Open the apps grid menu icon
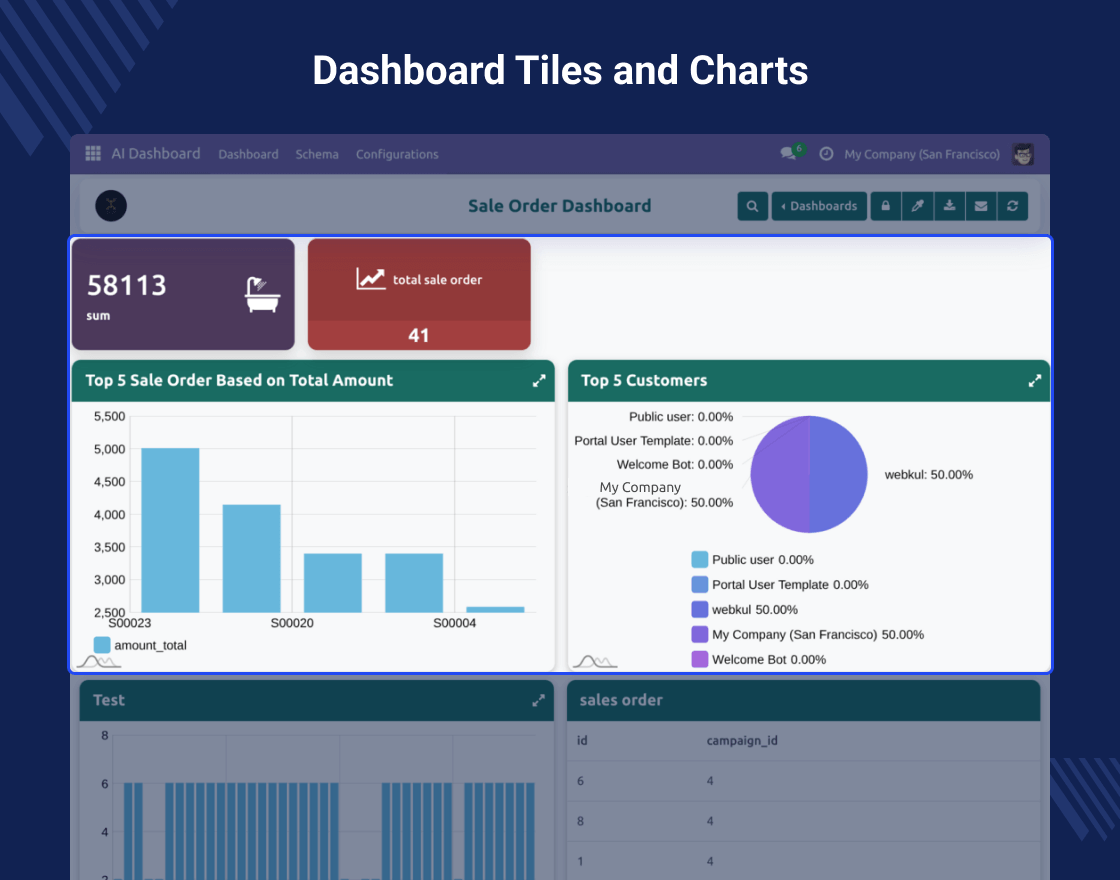The image size is (1120, 880). tap(93, 154)
